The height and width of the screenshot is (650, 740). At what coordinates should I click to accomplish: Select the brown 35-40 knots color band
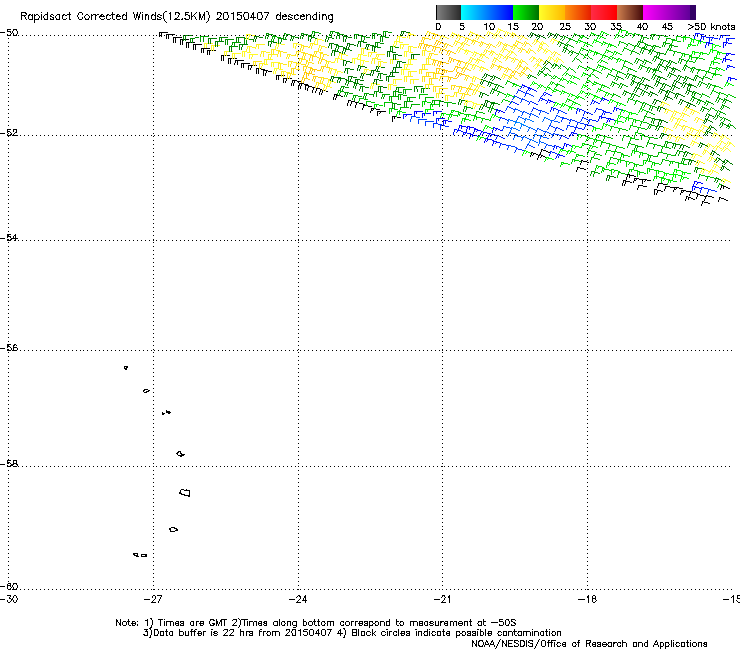coord(630,12)
